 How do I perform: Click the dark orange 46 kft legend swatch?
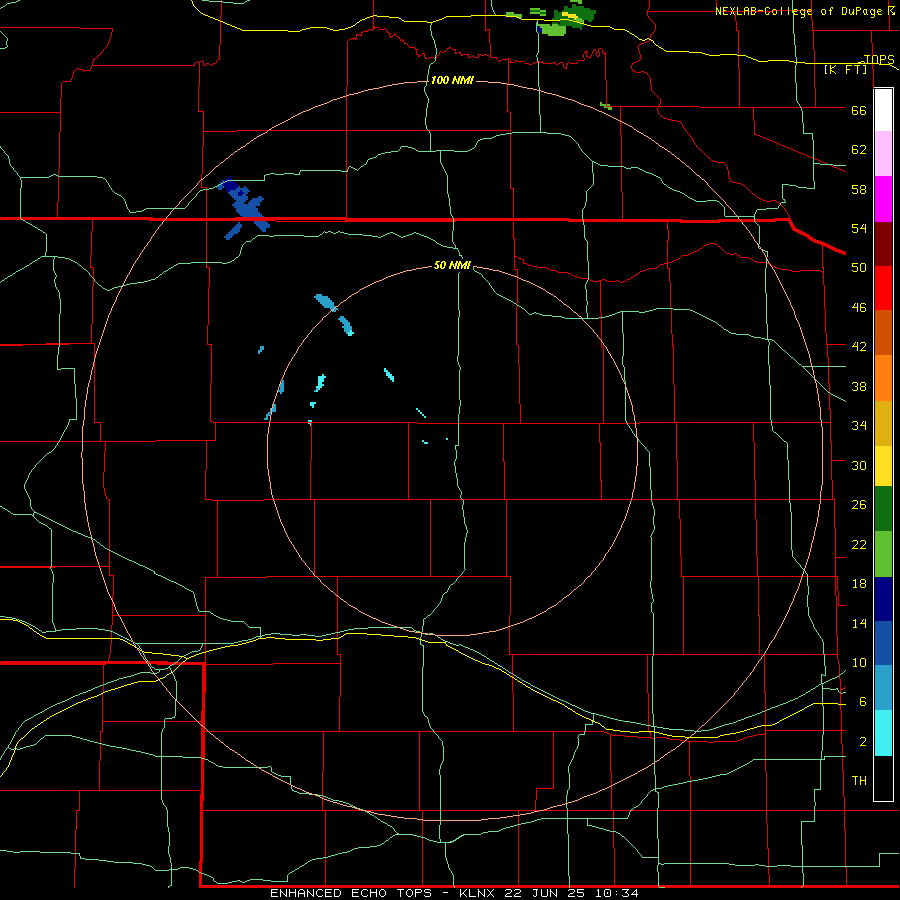coord(883,332)
